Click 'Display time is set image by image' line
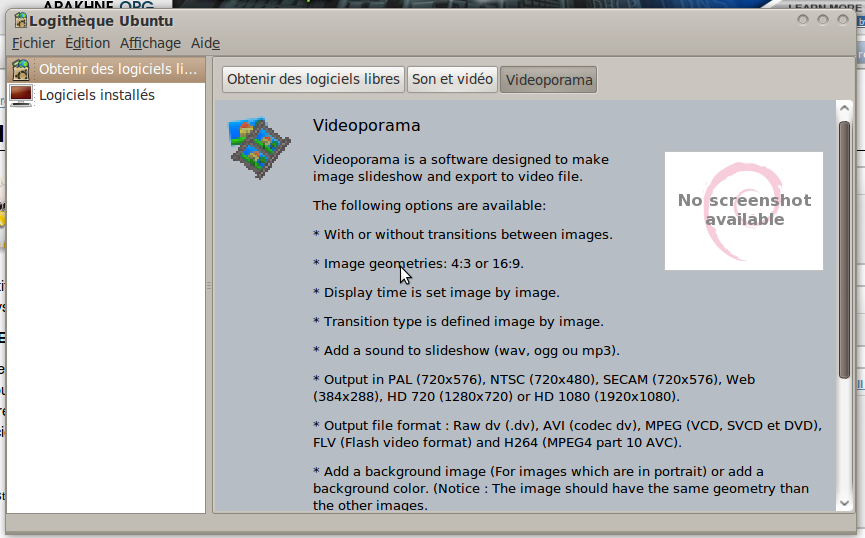The width and height of the screenshot is (865, 538). pos(436,292)
